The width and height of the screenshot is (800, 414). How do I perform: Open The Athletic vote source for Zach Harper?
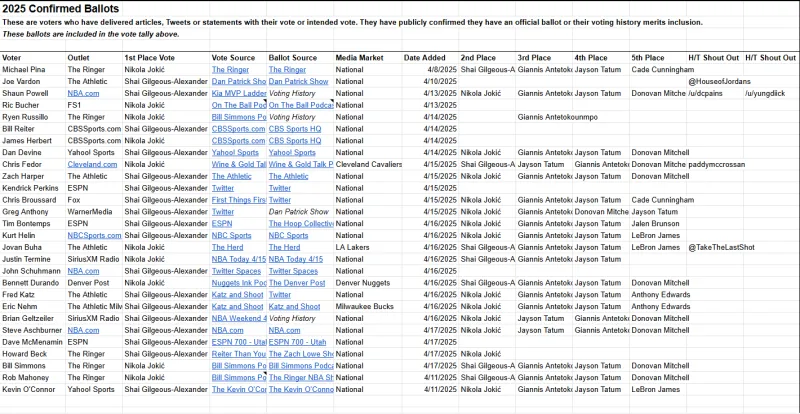point(232,176)
